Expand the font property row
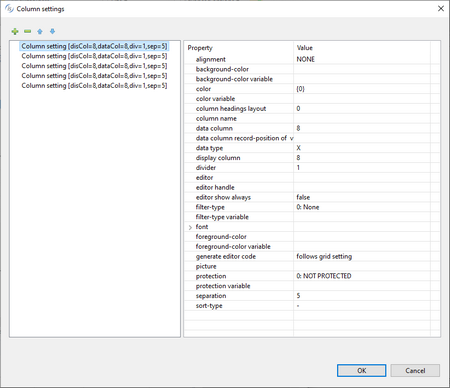This screenshot has height=388, width=450. pyautogui.click(x=190, y=227)
